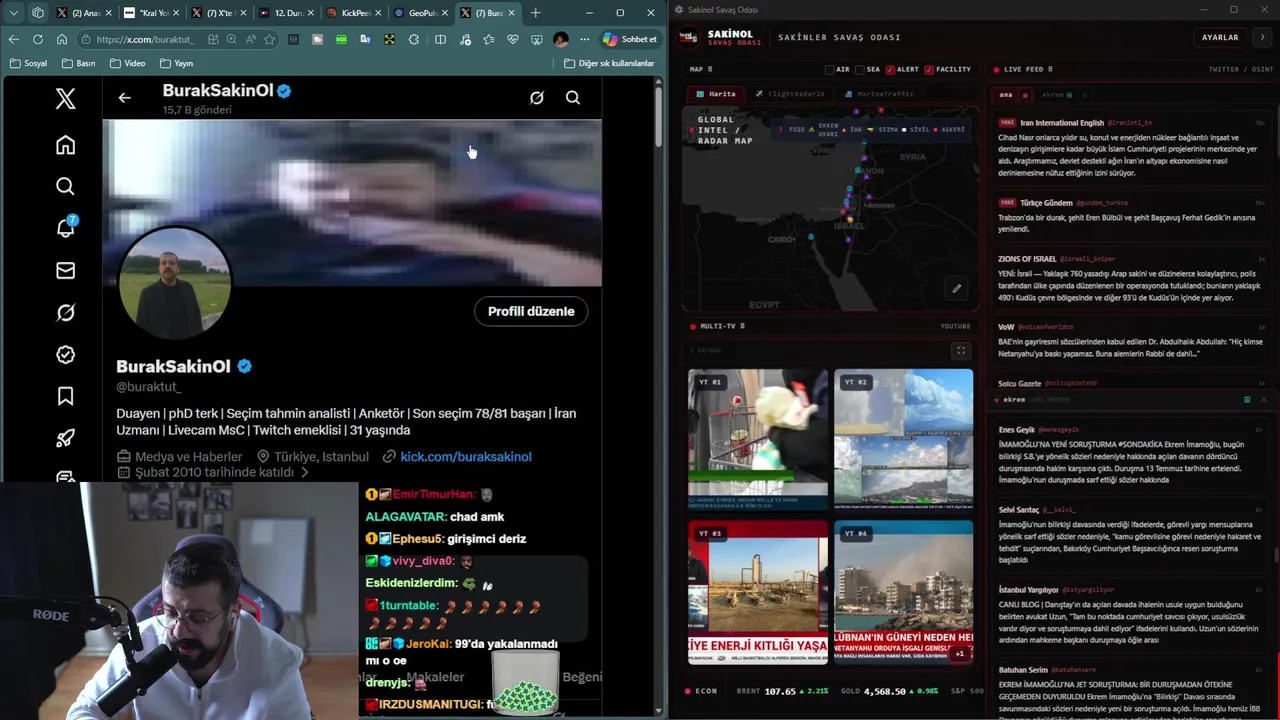The height and width of the screenshot is (720, 1280).
Task: Open the Iran International English post
Action: pyautogui.click(x=1130, y=148)
